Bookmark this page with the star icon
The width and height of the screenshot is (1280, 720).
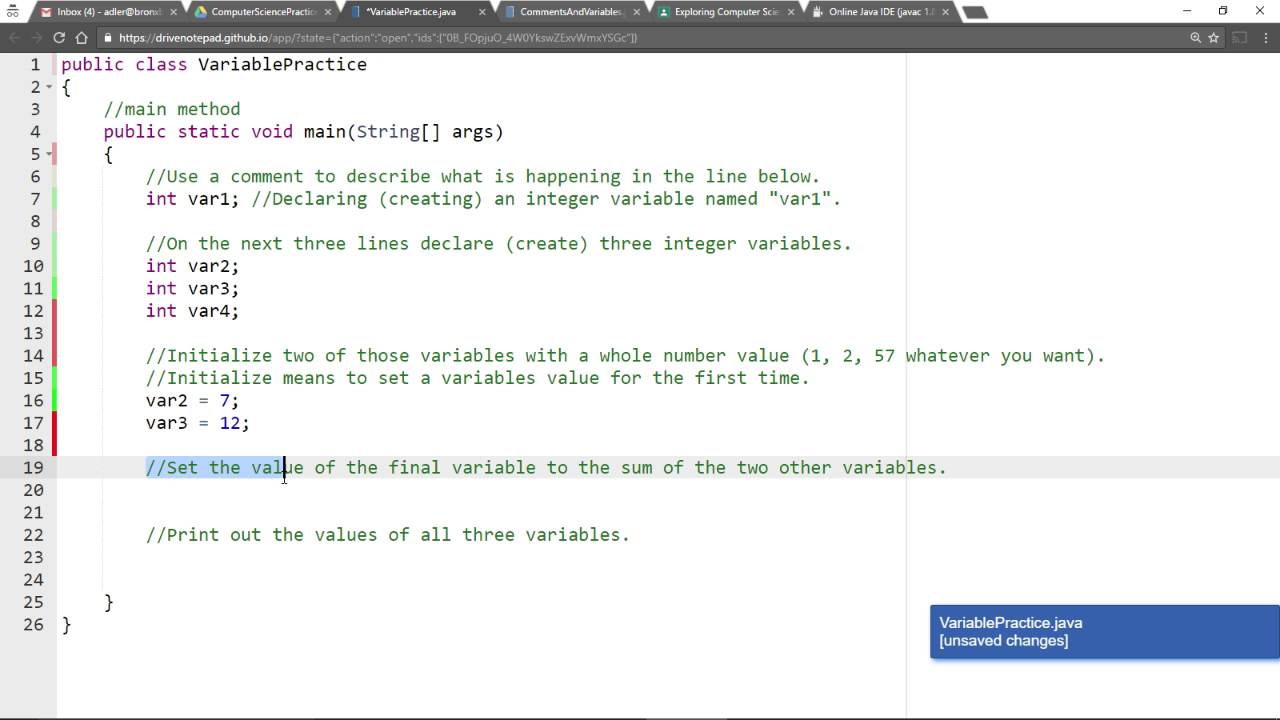[1214, 38]
